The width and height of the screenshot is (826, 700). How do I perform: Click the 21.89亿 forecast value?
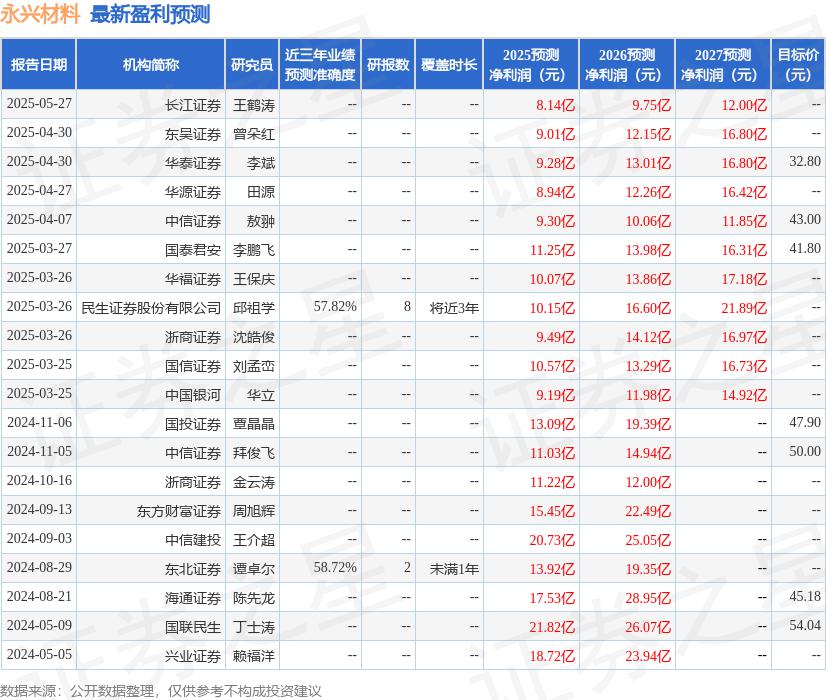click(744, 308)
